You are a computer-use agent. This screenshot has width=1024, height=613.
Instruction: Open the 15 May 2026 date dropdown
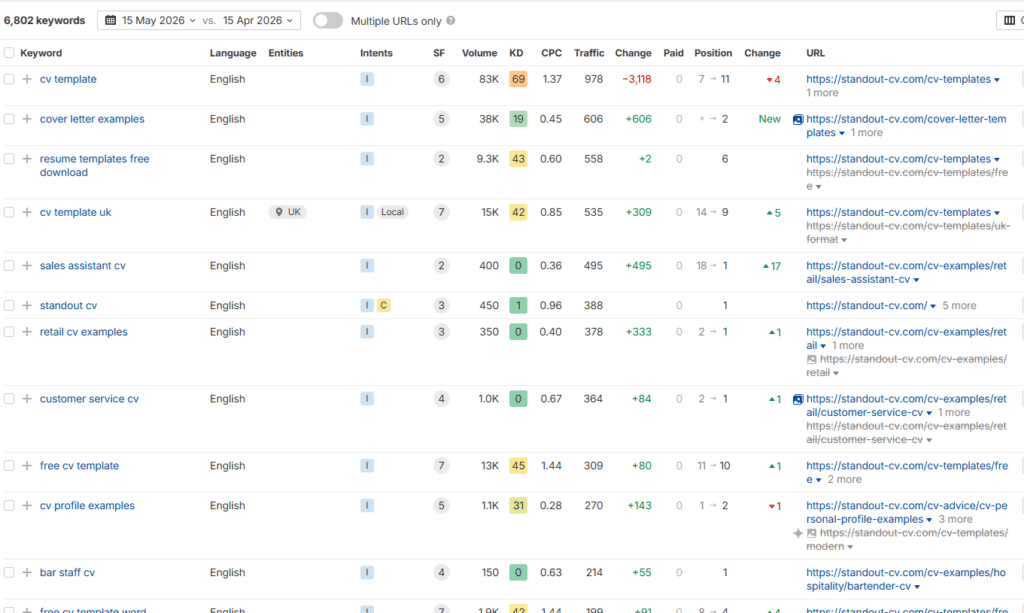coord(159,20)
